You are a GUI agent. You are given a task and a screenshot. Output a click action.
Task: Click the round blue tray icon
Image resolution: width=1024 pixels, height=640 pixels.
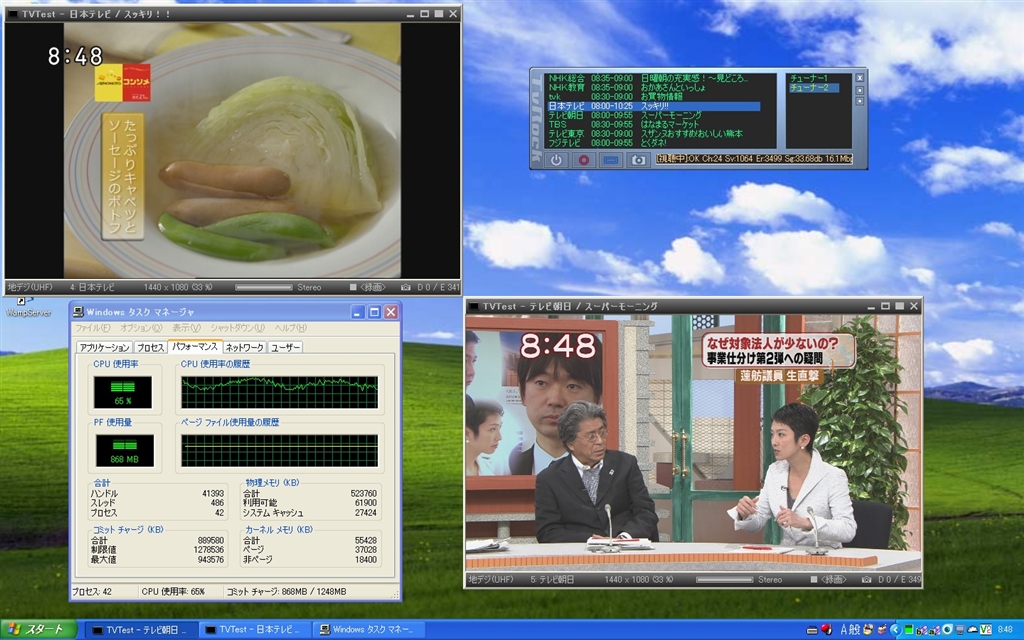click(x=947, y=630)
